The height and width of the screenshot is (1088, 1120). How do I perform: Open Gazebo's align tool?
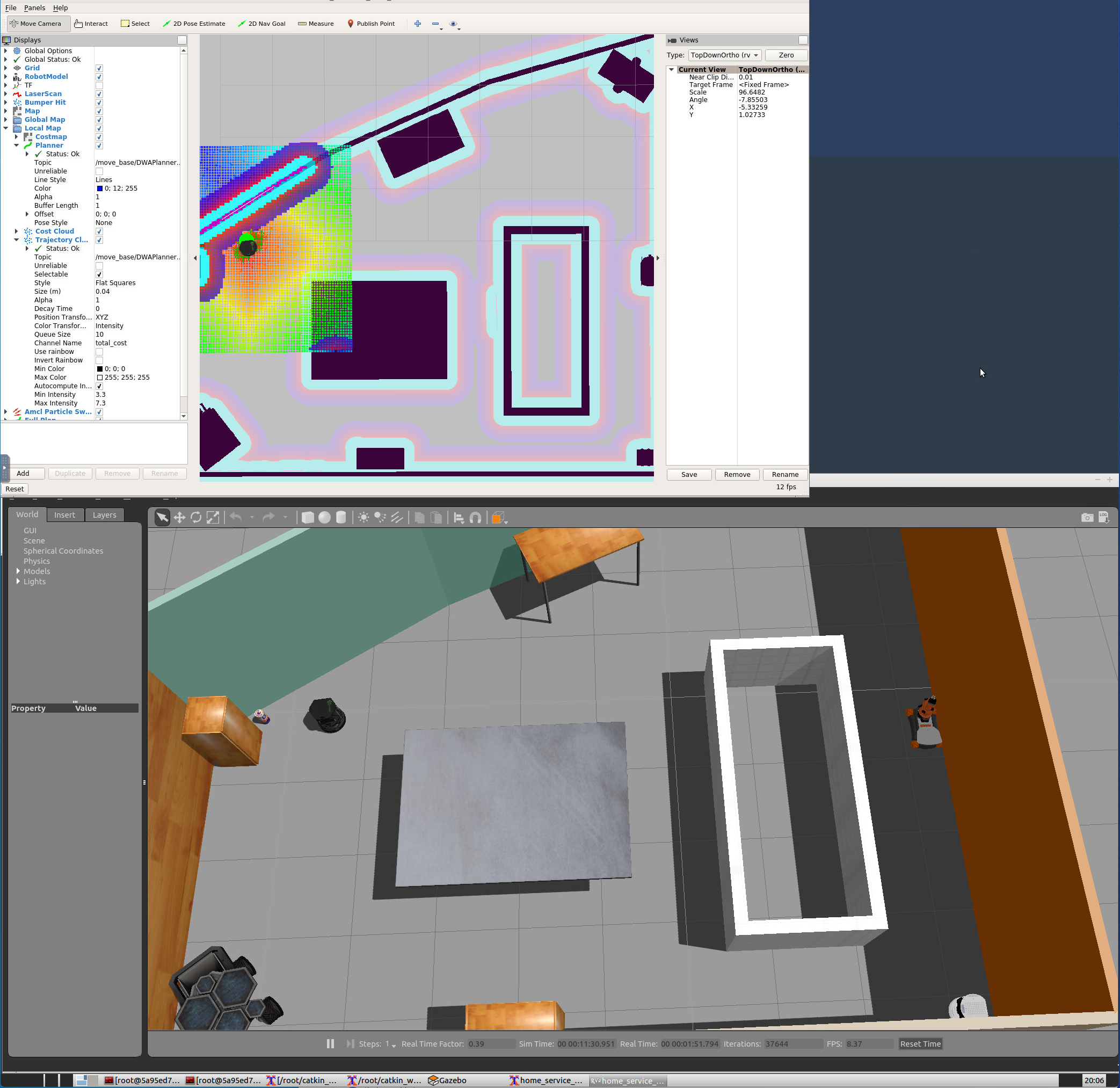pos(459,518)
